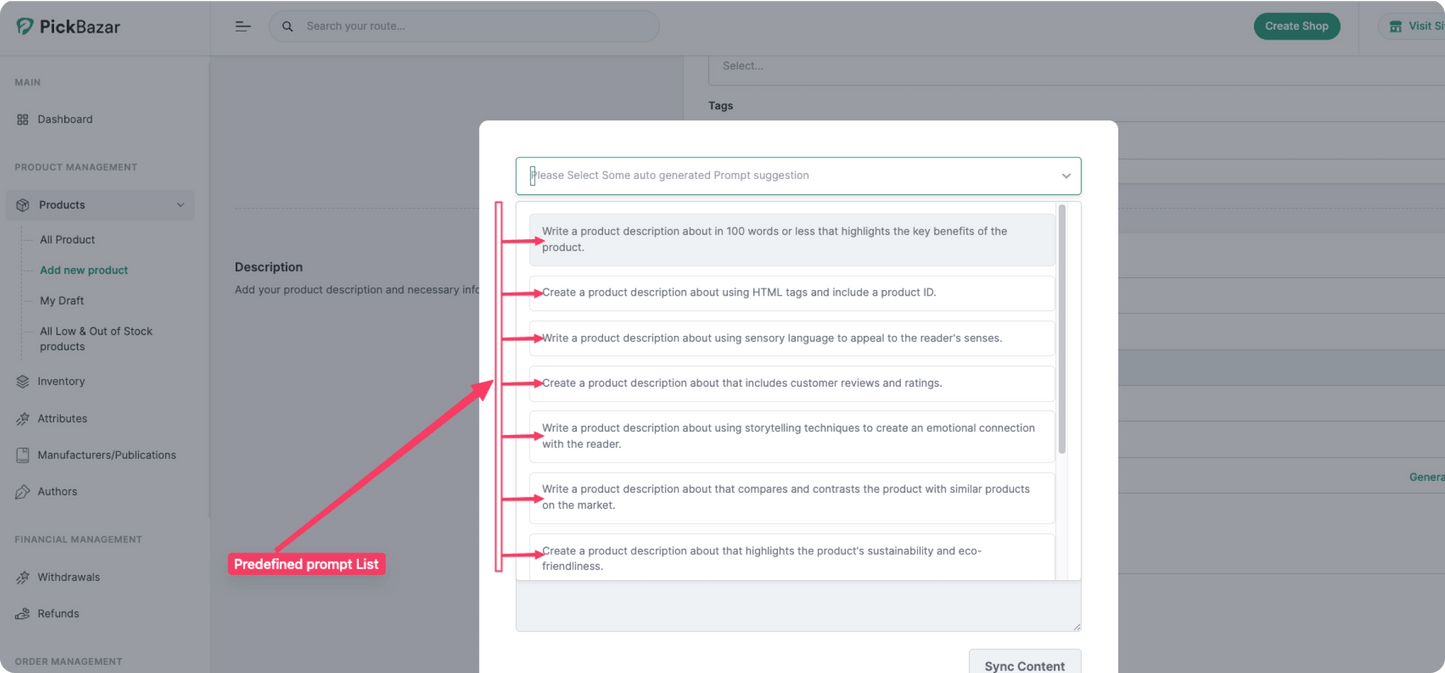This screenshot has height=673, width=1445.
Task: Click the prompt list scrollbar
Action: (x=1062, y=330)
